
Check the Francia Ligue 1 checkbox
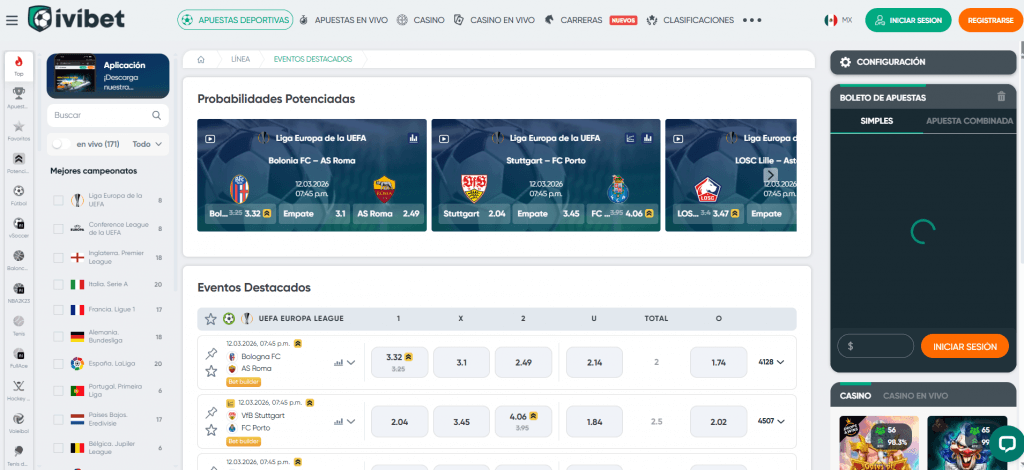[x=59, y=309]
